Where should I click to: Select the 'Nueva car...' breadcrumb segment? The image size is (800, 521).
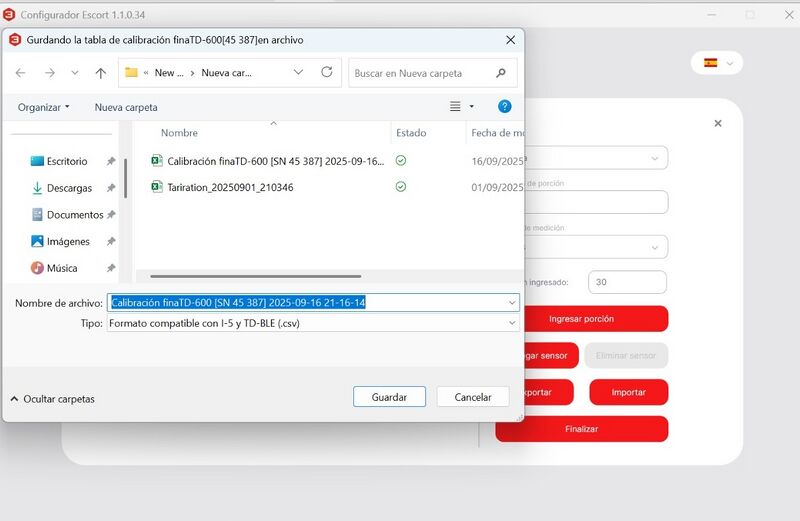point(227,73)
